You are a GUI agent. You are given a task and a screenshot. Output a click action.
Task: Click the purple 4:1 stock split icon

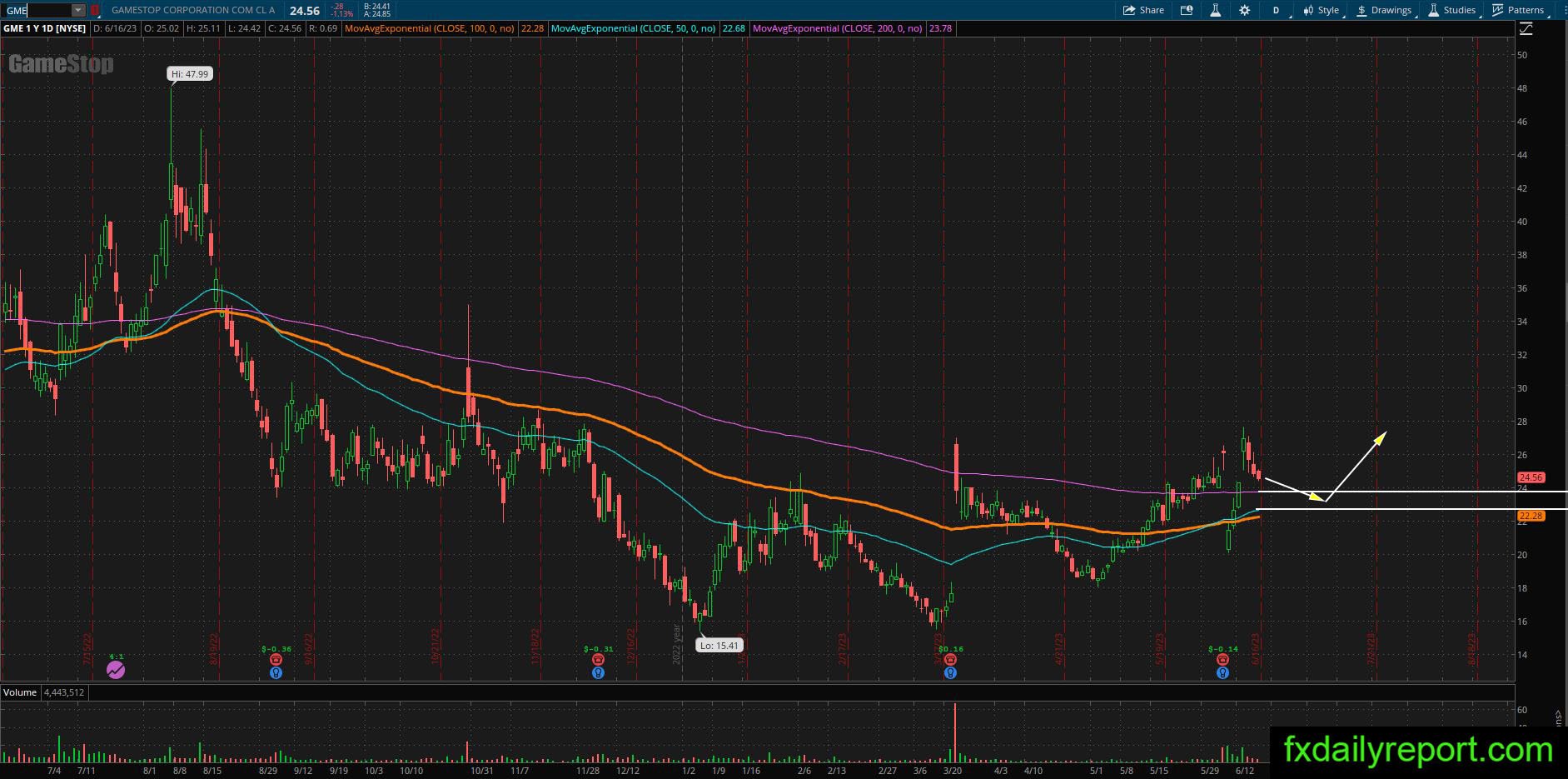(x=116, y=669)
